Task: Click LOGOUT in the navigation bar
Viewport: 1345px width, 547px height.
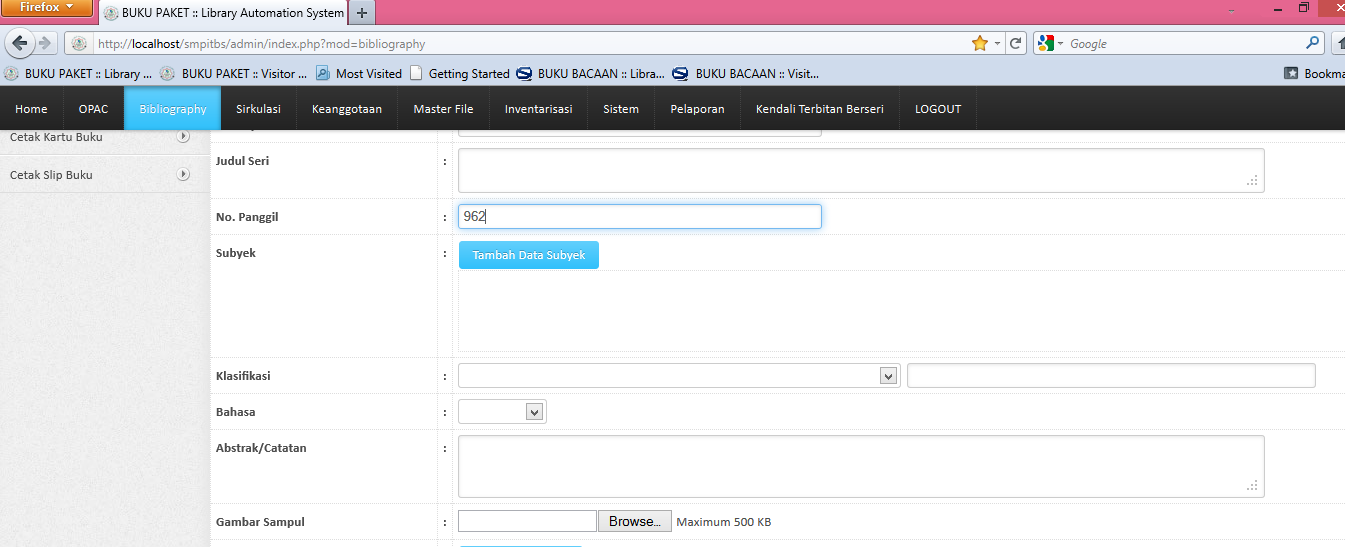Action: coord(938,109)
